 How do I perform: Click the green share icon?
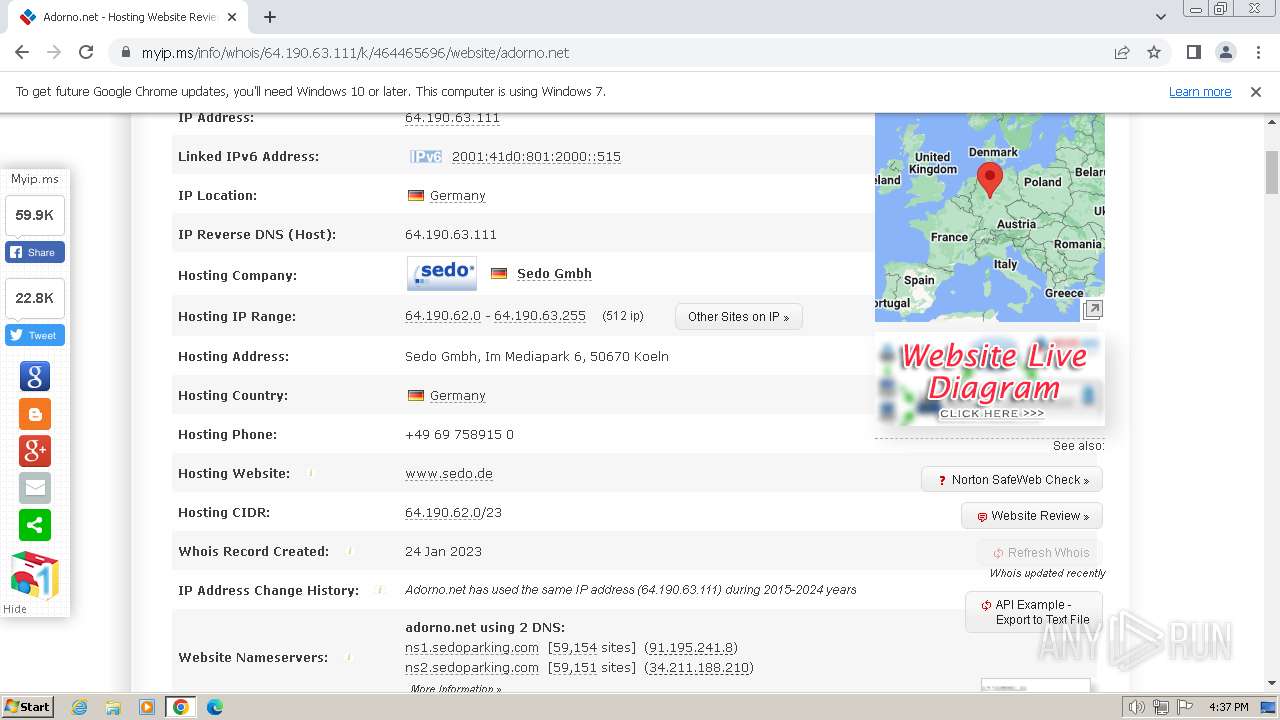[35, 524]
